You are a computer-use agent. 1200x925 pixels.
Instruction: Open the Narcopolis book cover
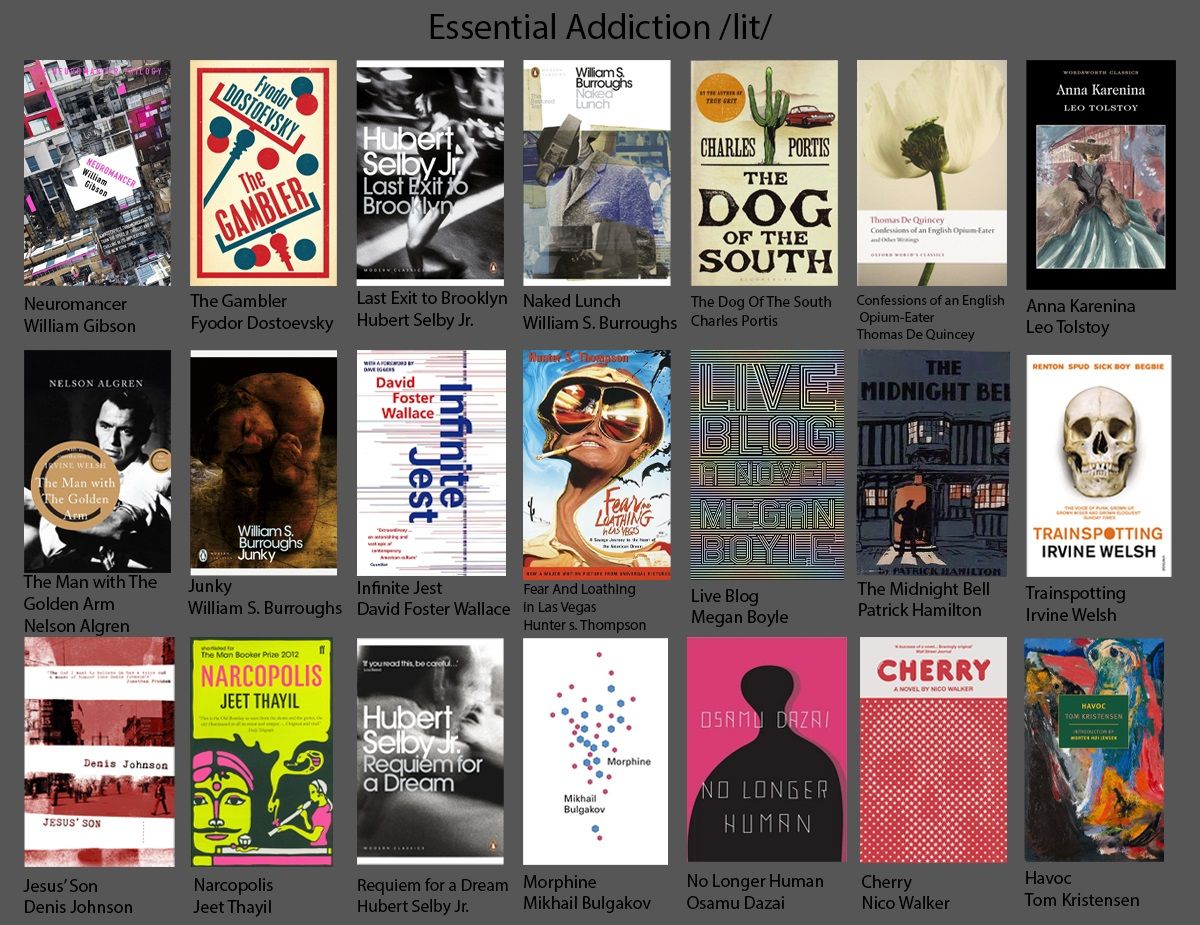[263, 751]
